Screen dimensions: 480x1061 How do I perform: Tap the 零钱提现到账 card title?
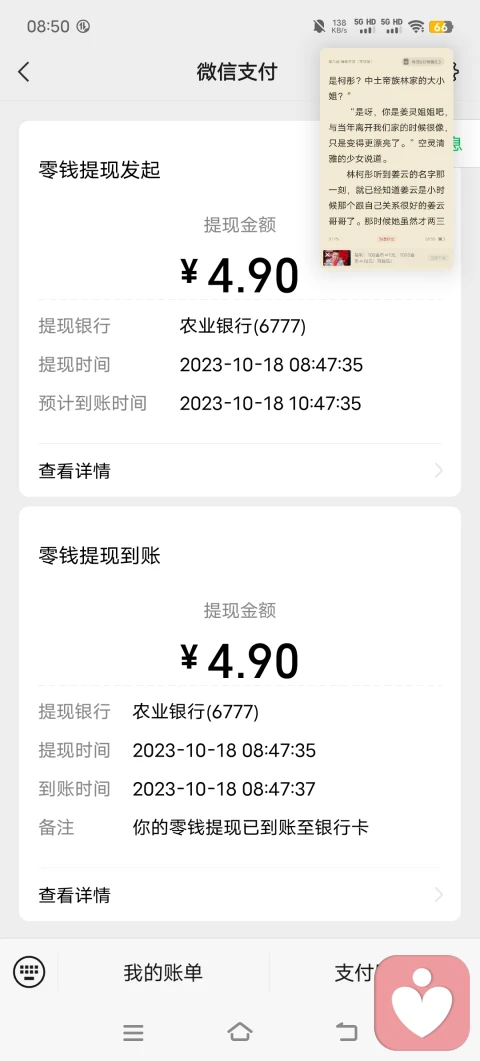coord(100,556)
